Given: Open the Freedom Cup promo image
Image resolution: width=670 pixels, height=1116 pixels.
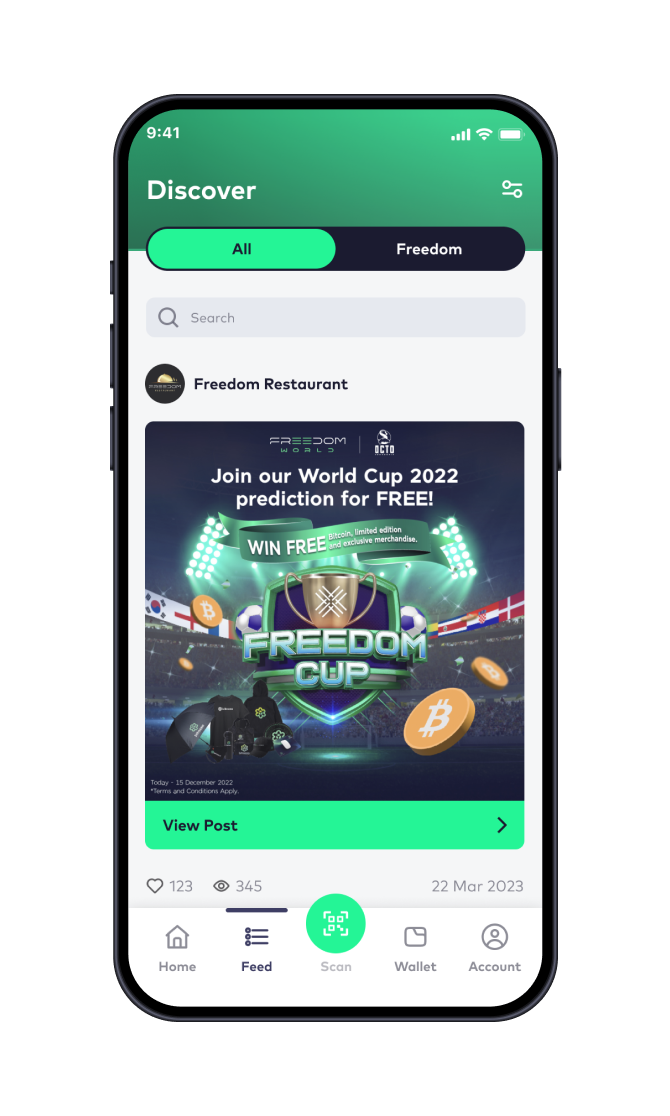Looking at the screenshot, I should 335,611.
